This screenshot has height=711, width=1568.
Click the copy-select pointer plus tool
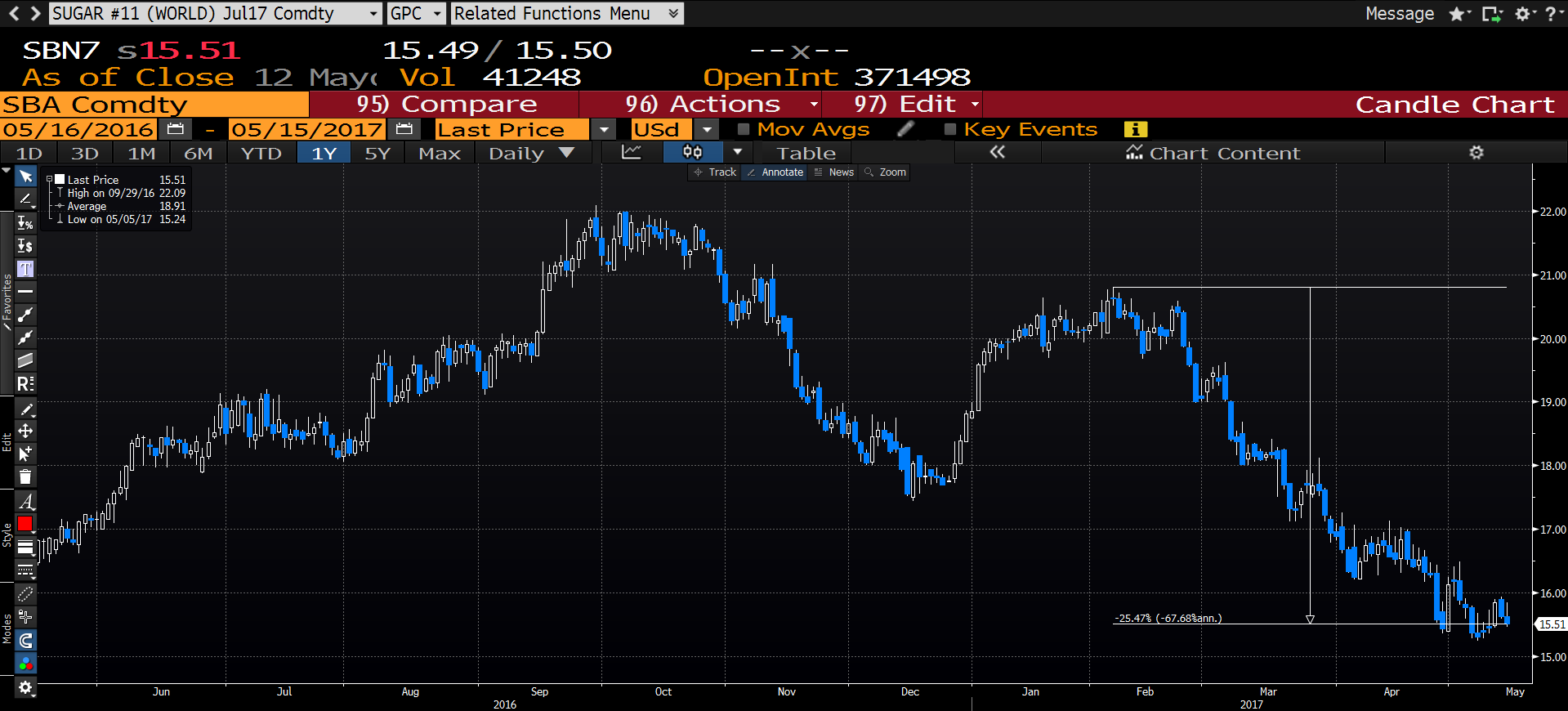click(25, 454)
